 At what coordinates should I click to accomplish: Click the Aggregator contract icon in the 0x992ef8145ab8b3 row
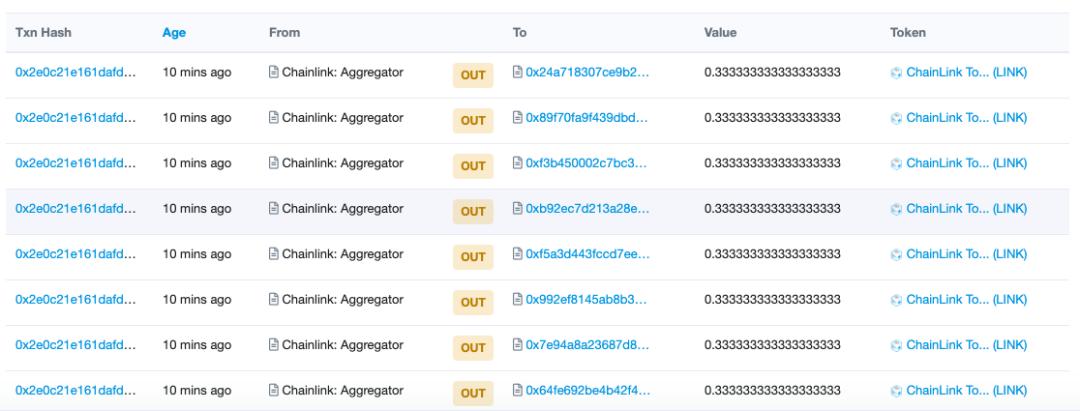(x=273, y=299)
